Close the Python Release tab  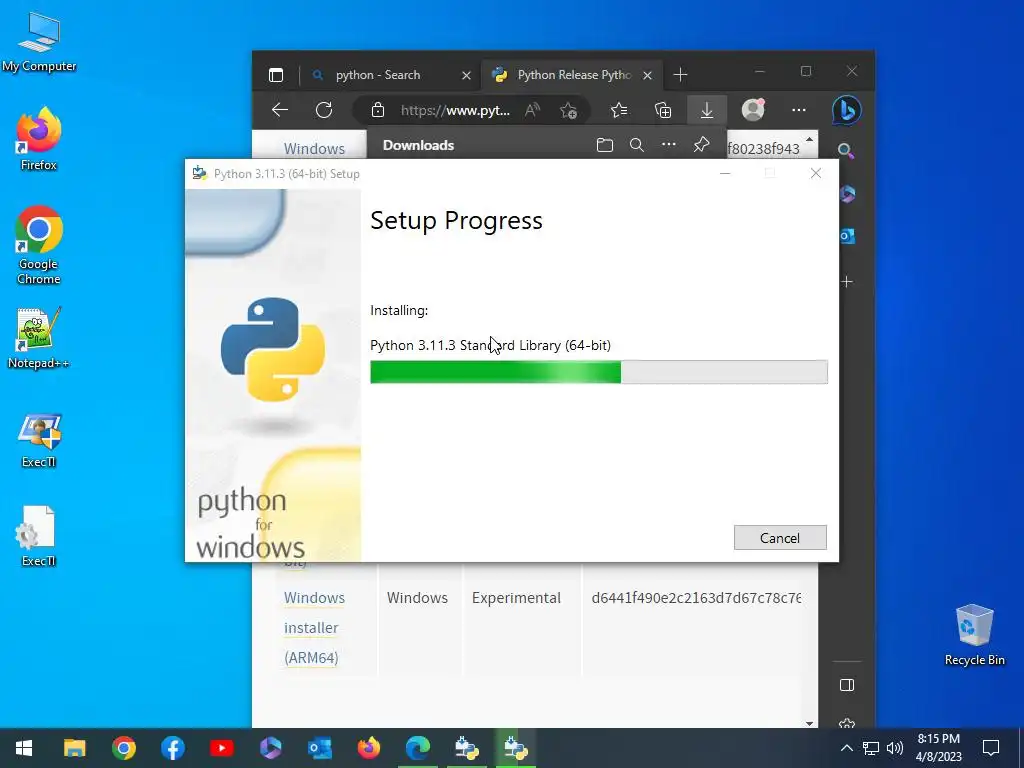[647, 76]
